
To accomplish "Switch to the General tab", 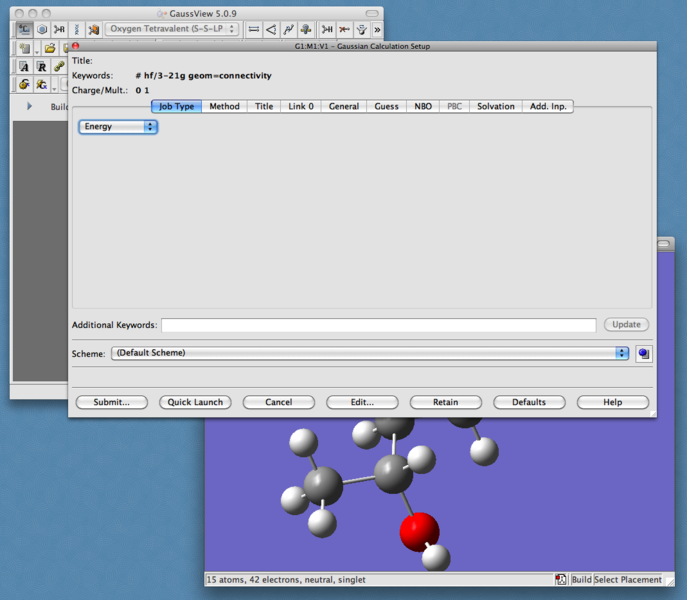I will pos(344,107).
